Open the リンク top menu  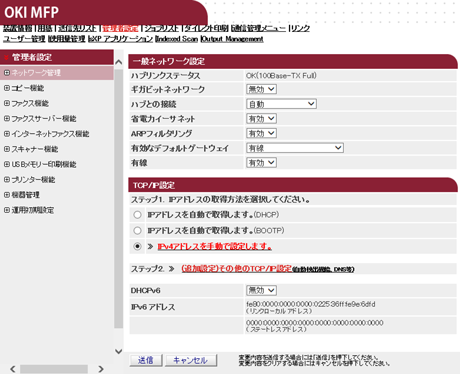pyautogui.click(x=300, y=28)
